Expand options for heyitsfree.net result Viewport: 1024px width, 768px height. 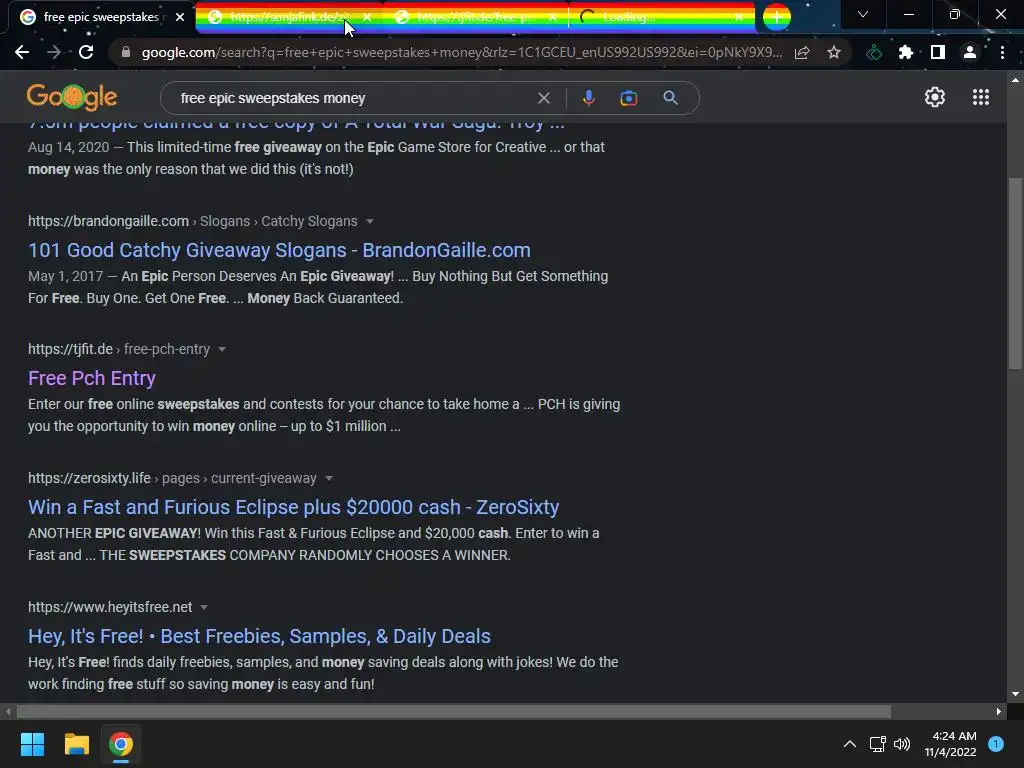tap(204, 607)
